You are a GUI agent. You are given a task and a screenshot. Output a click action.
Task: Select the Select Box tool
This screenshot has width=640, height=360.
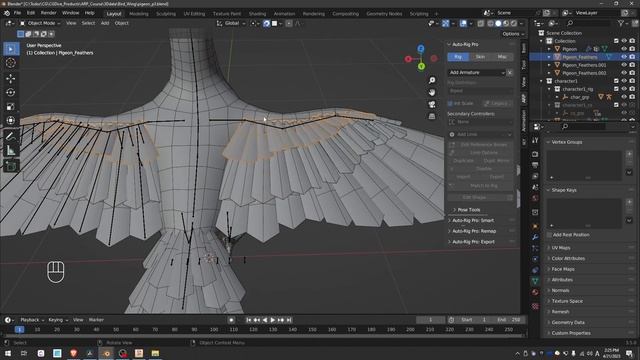pos(11,49)
